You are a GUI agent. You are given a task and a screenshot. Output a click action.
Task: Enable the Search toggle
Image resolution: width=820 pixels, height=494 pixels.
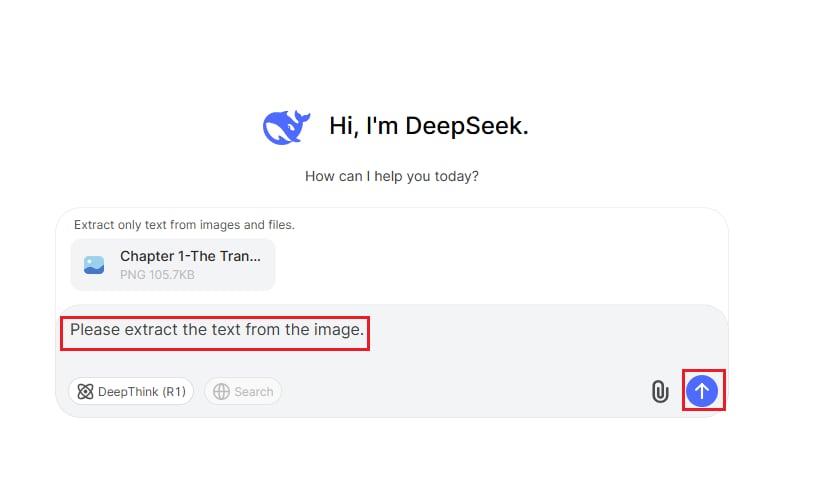click(243, 392)
